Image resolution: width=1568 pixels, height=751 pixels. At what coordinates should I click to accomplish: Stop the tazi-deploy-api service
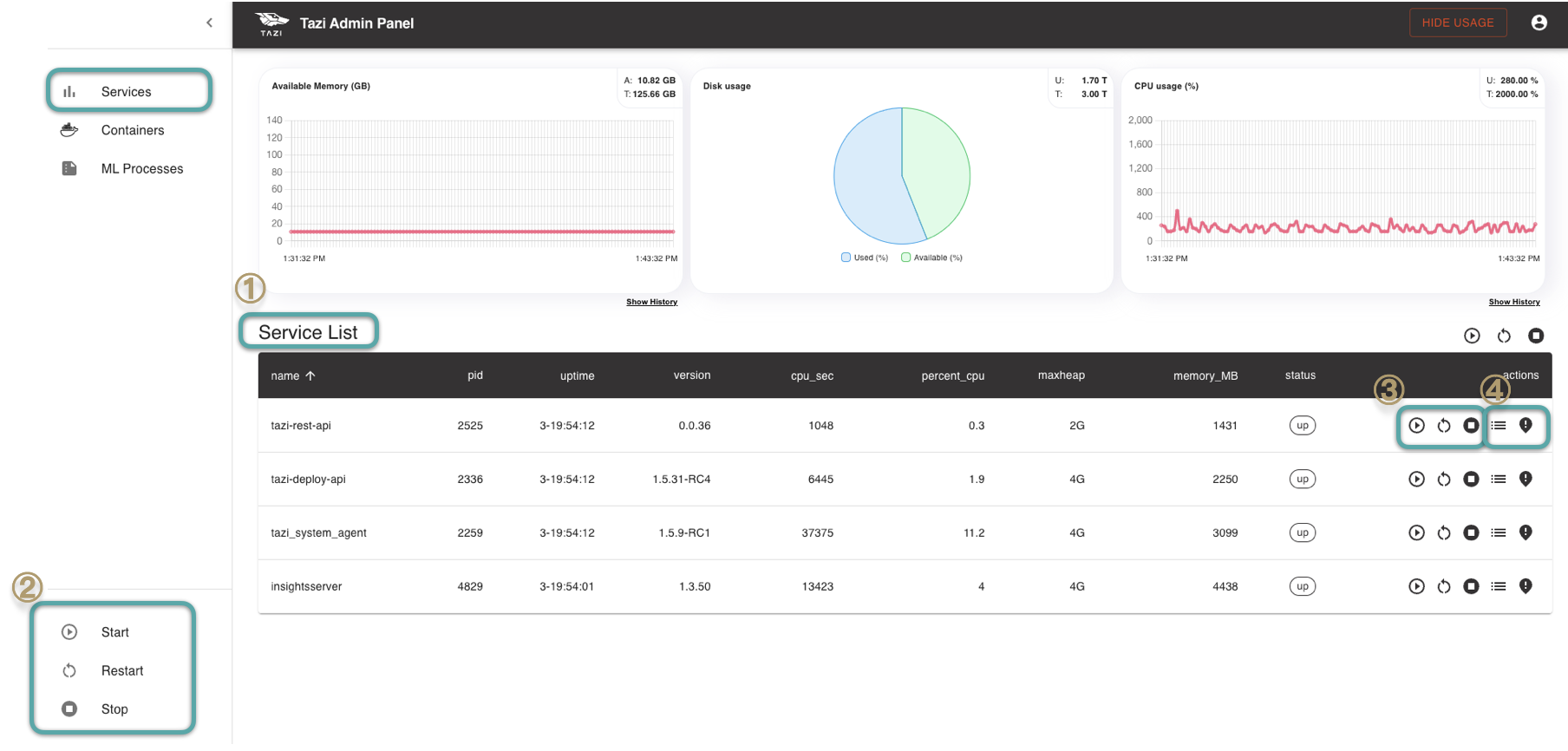[x=1471, y=479]
